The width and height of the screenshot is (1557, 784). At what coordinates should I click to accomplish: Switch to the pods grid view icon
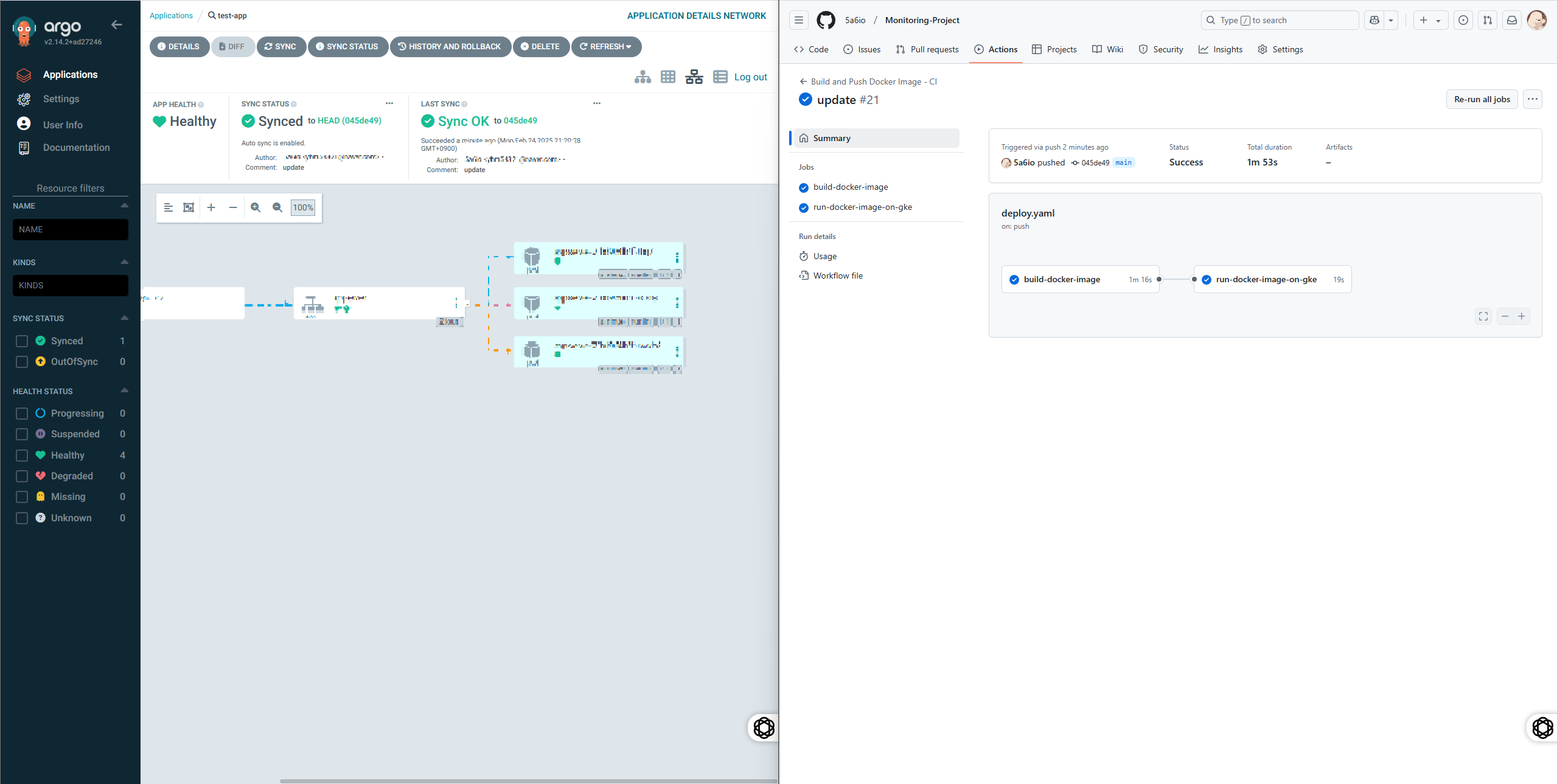(x=668, y=77)
